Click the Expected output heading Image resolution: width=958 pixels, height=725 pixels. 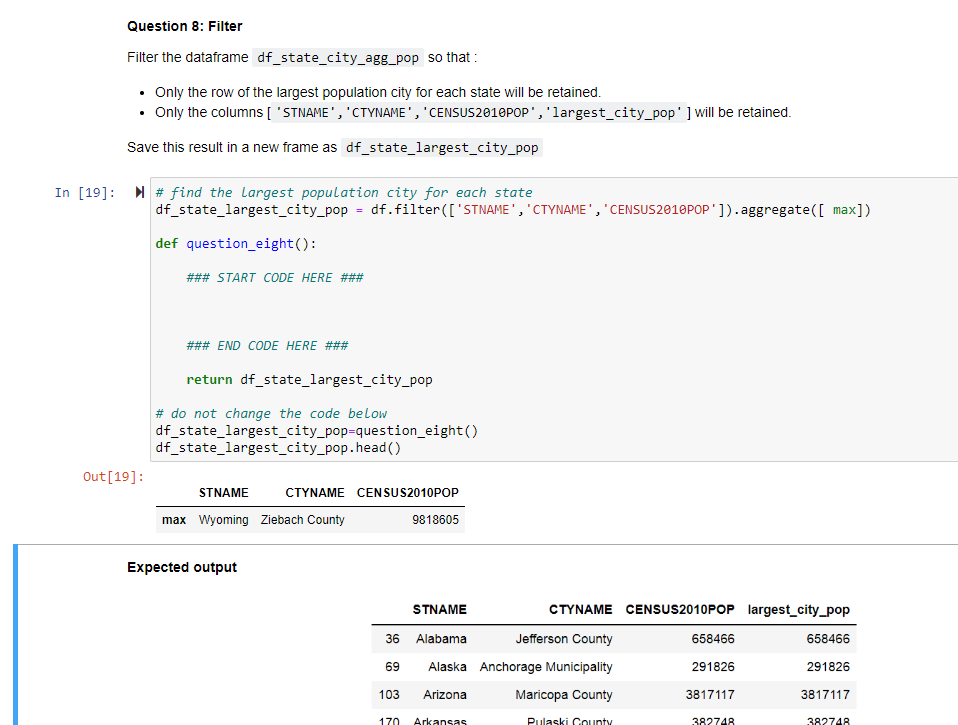(182, 567)
